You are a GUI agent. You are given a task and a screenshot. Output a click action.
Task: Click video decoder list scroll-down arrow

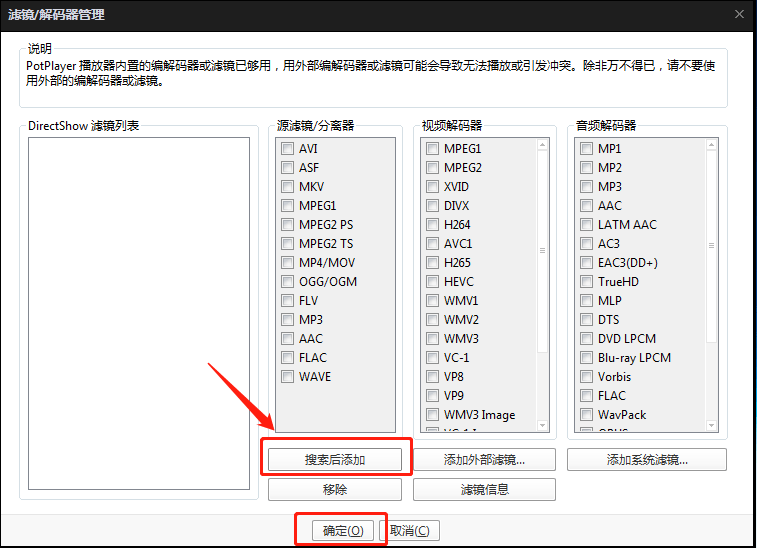(x=542, y=425)
